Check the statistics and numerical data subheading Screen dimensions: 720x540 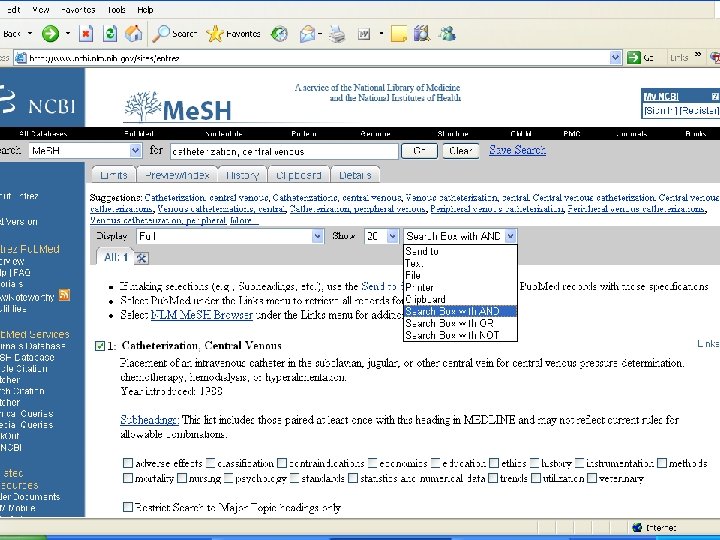point(353,478)
